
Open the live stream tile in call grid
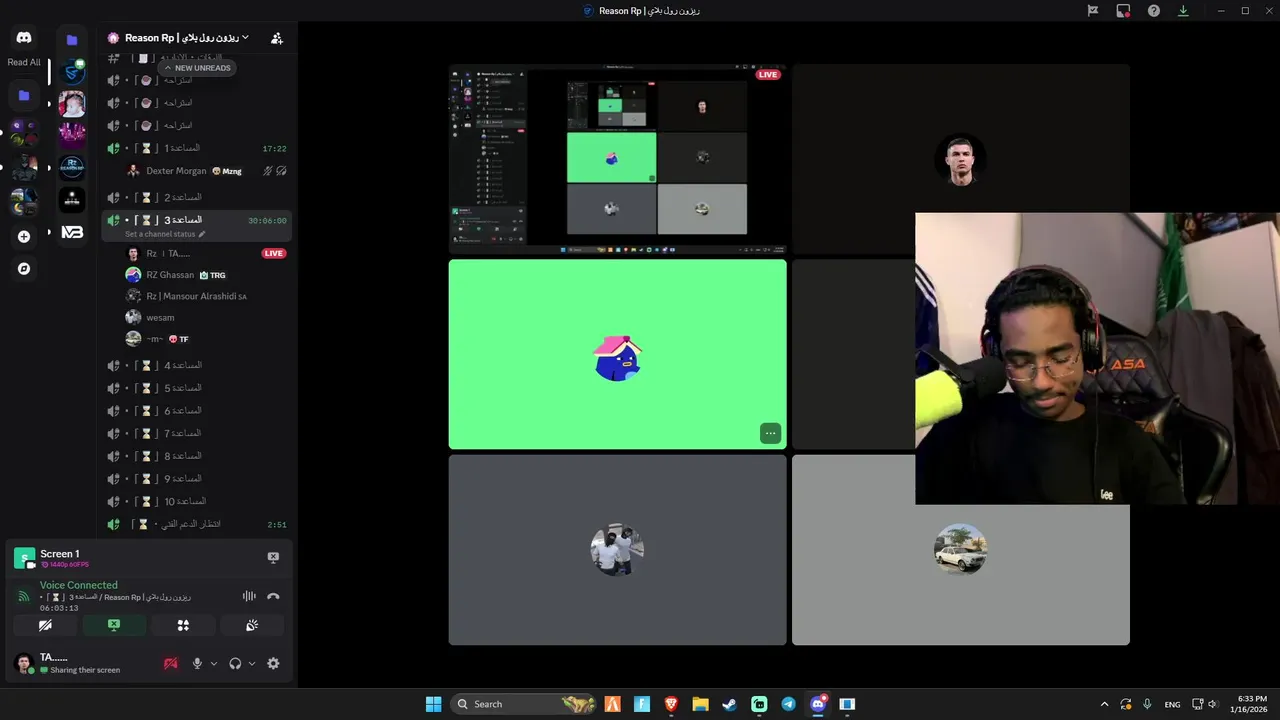(x=617, y=158)
